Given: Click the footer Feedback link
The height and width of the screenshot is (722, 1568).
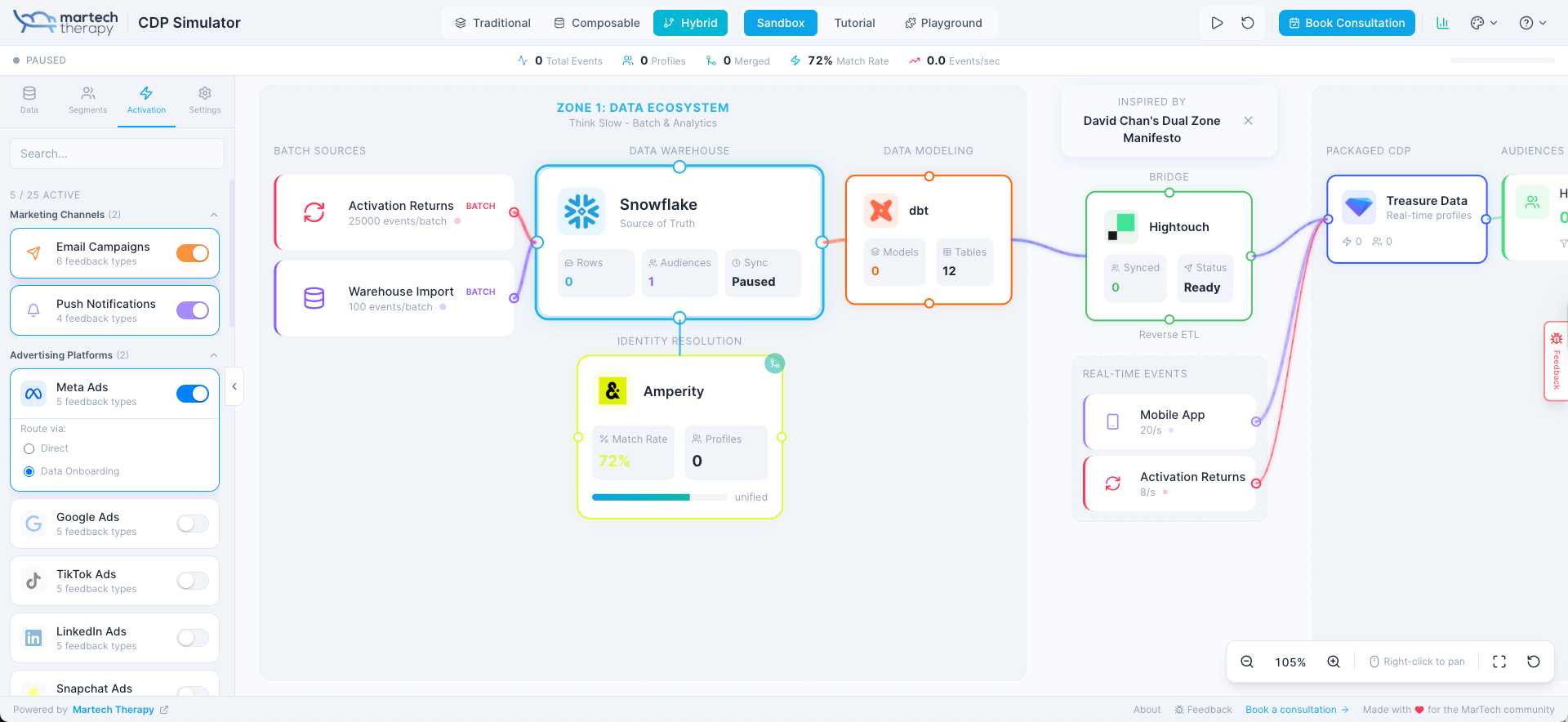Looking at the screenshot, I should point(1203,710).
